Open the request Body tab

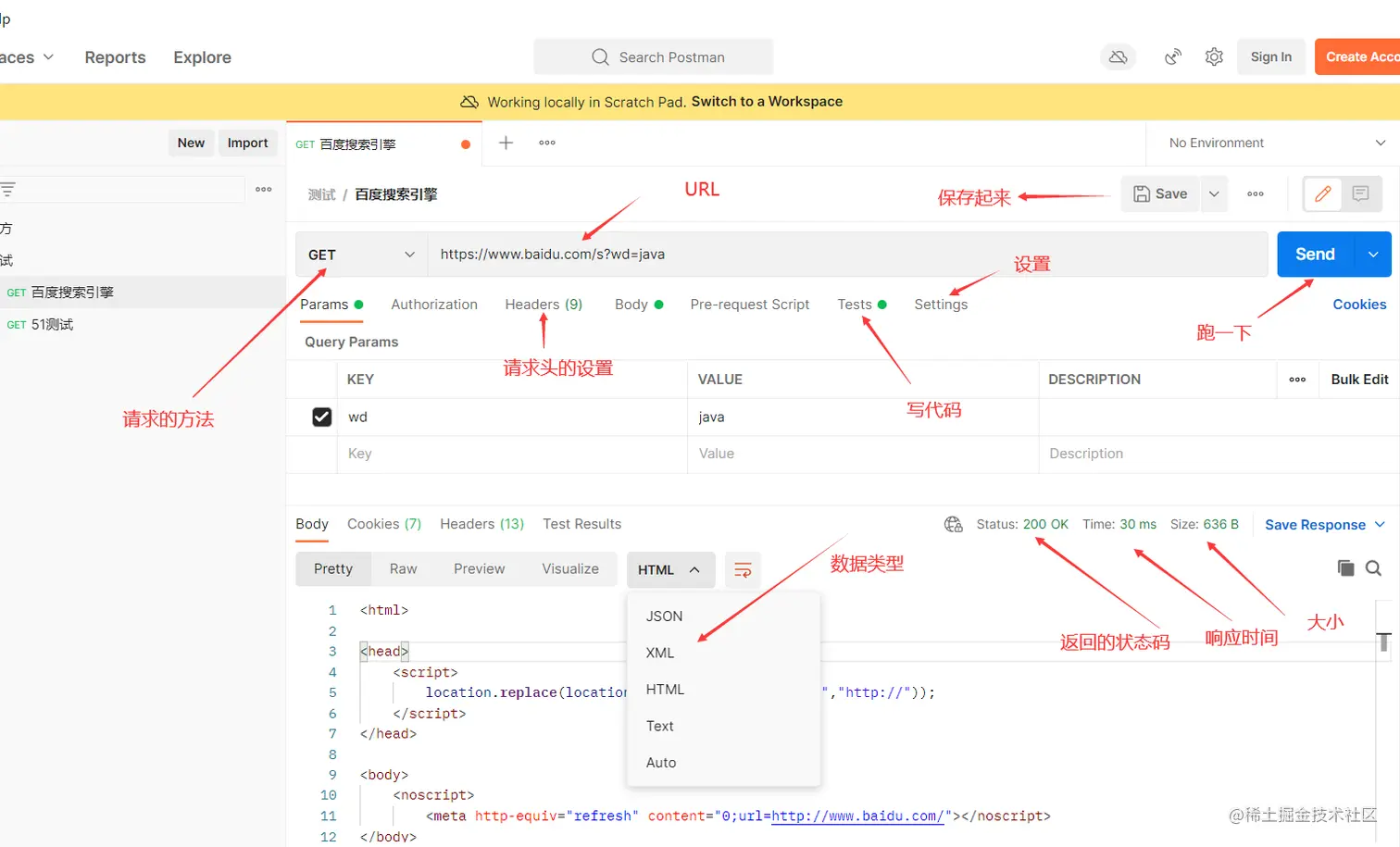click(639, 305)
